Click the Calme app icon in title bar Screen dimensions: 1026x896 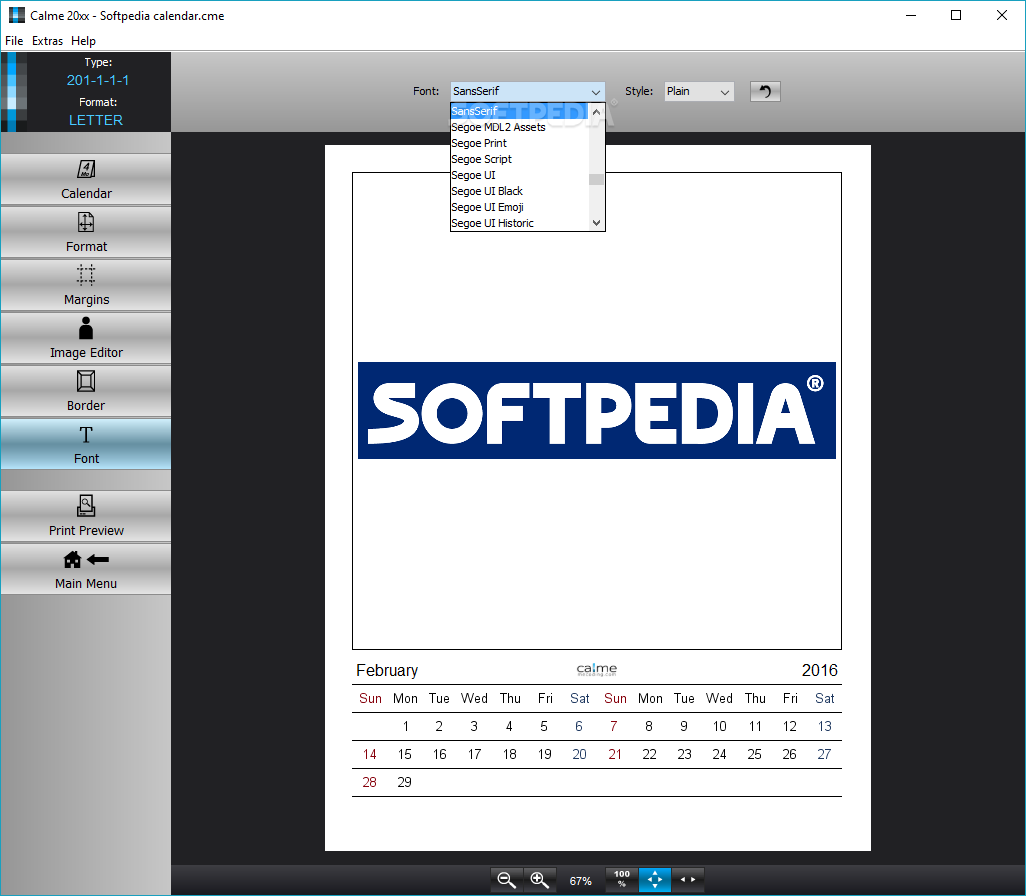point(16,15)
